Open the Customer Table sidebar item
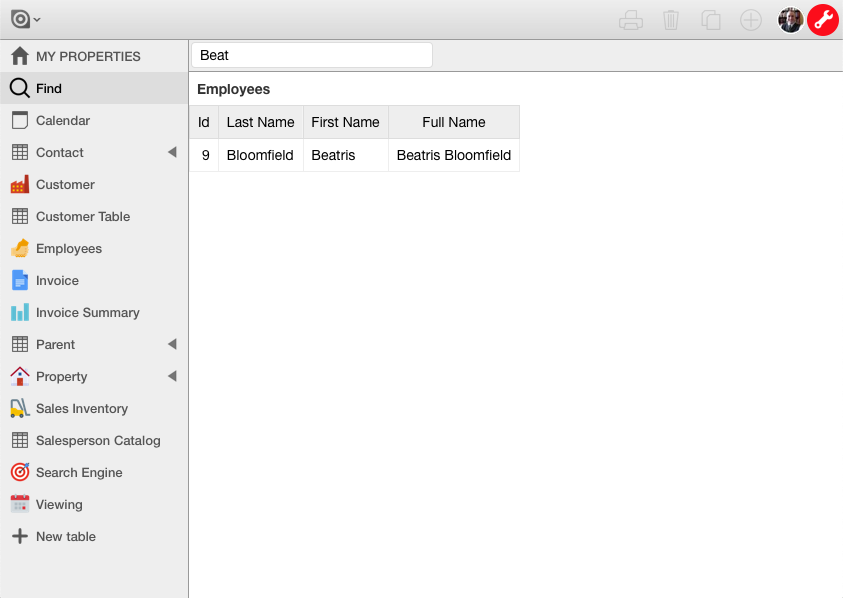843x598 pixels. click(94, 216)
